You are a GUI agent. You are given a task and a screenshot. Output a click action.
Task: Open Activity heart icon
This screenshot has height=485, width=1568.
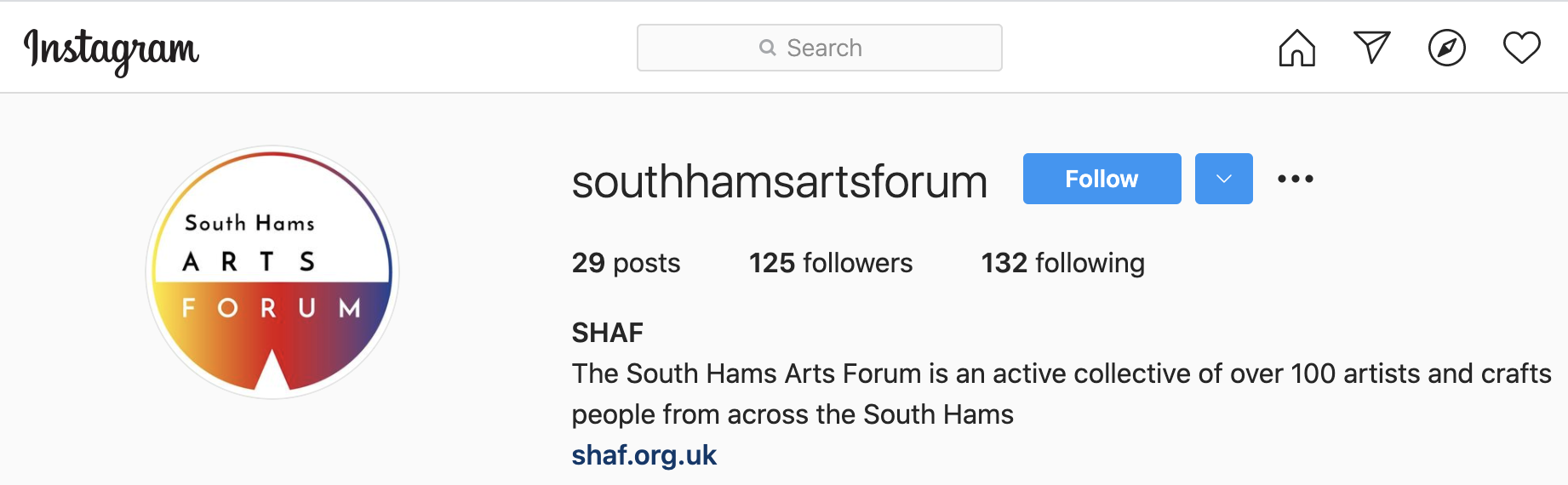[1521, 48]
